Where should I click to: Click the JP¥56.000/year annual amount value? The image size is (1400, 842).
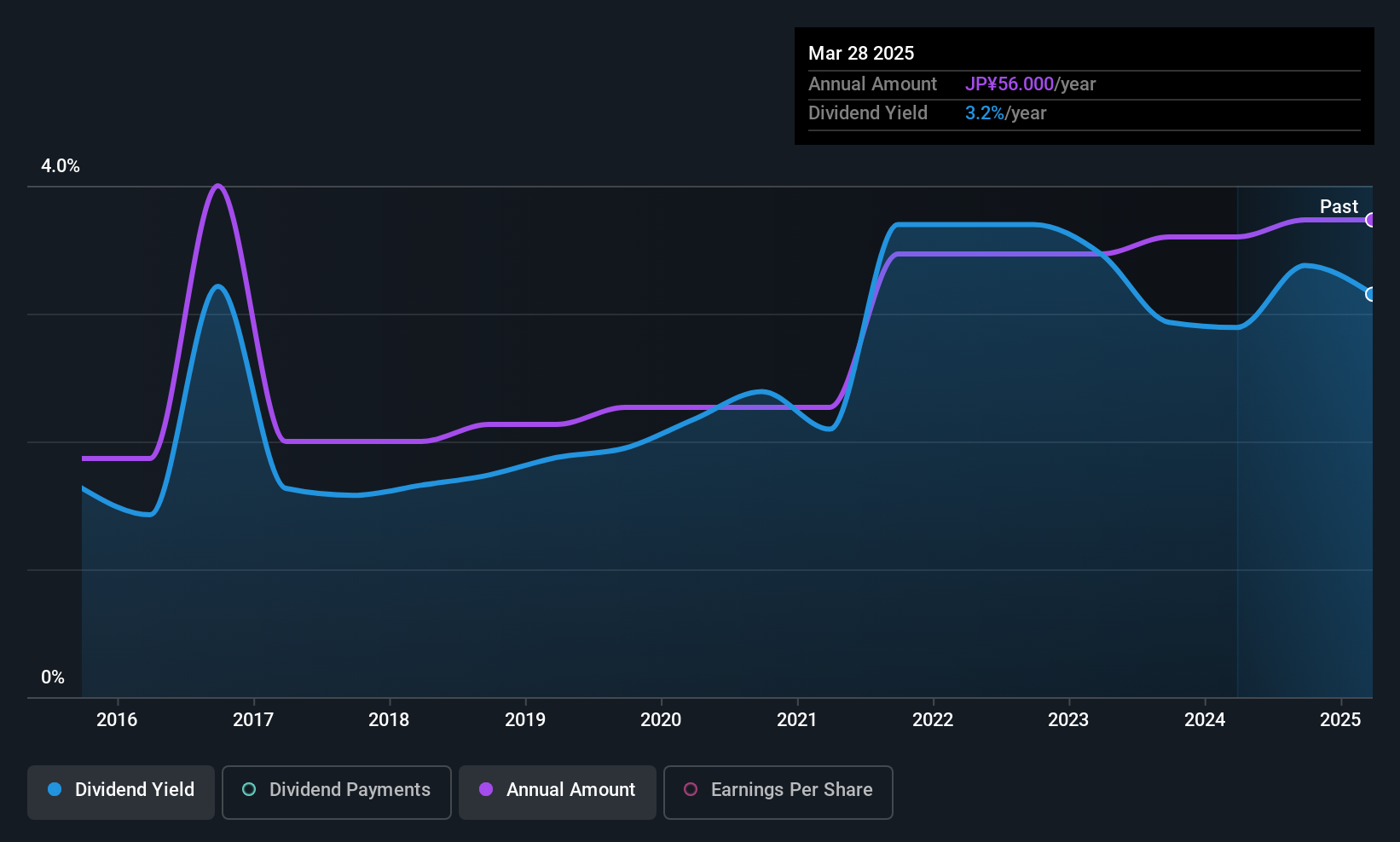point(1030,84)
